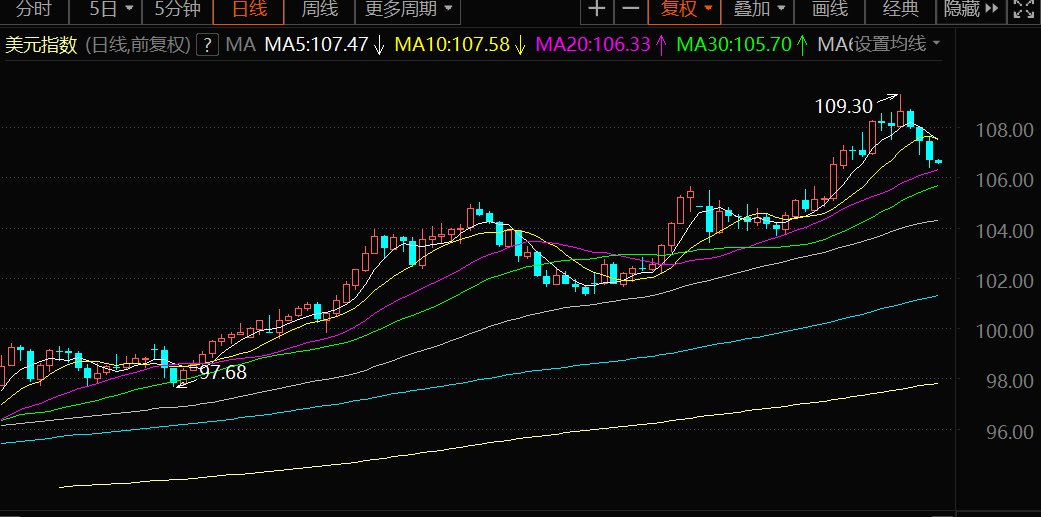This screenshot has height=517, width=1041.
Task: Open the 复权 adjustment dropdown
Action: coord(686,9)
